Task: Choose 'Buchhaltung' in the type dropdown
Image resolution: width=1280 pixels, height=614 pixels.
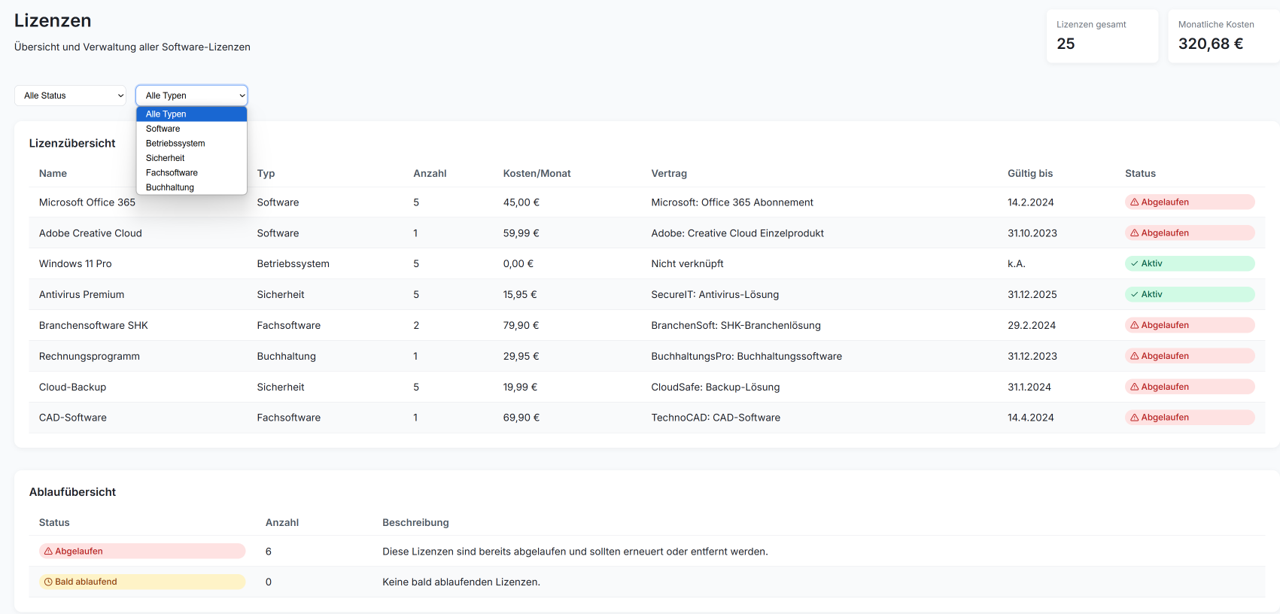Action: (170, 187)
